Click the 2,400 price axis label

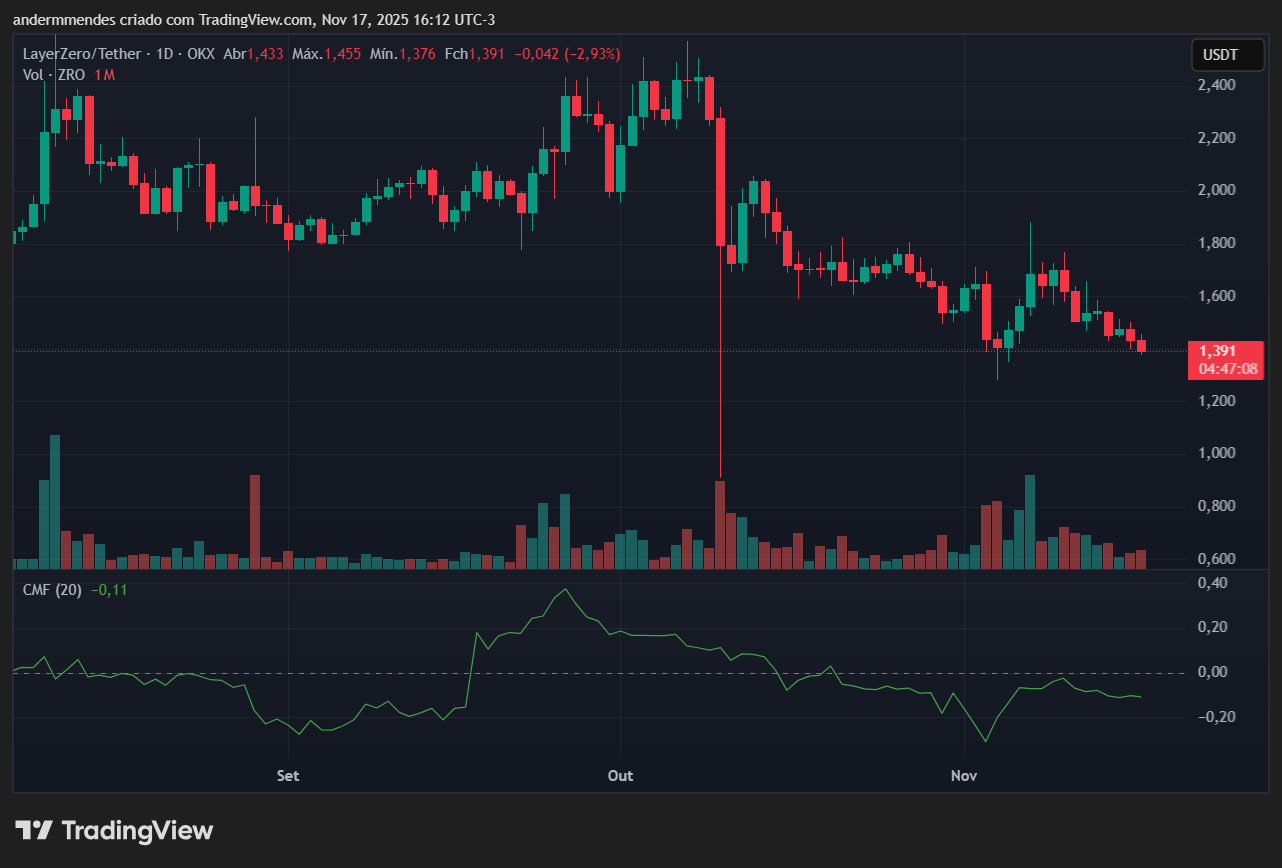tap(1217, 85)
